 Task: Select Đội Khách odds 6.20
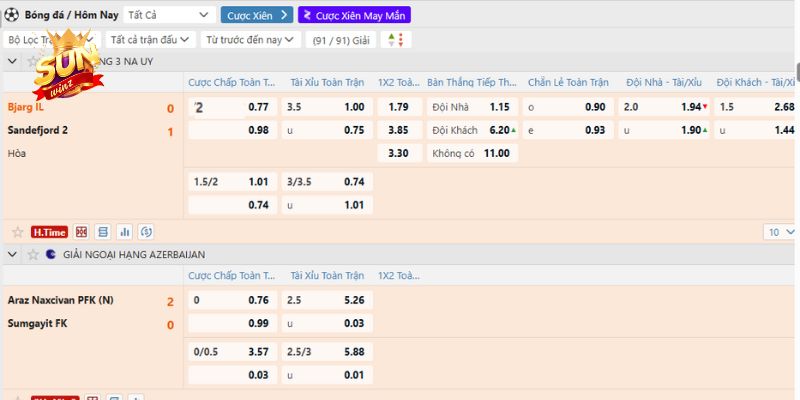click(500, 130)
